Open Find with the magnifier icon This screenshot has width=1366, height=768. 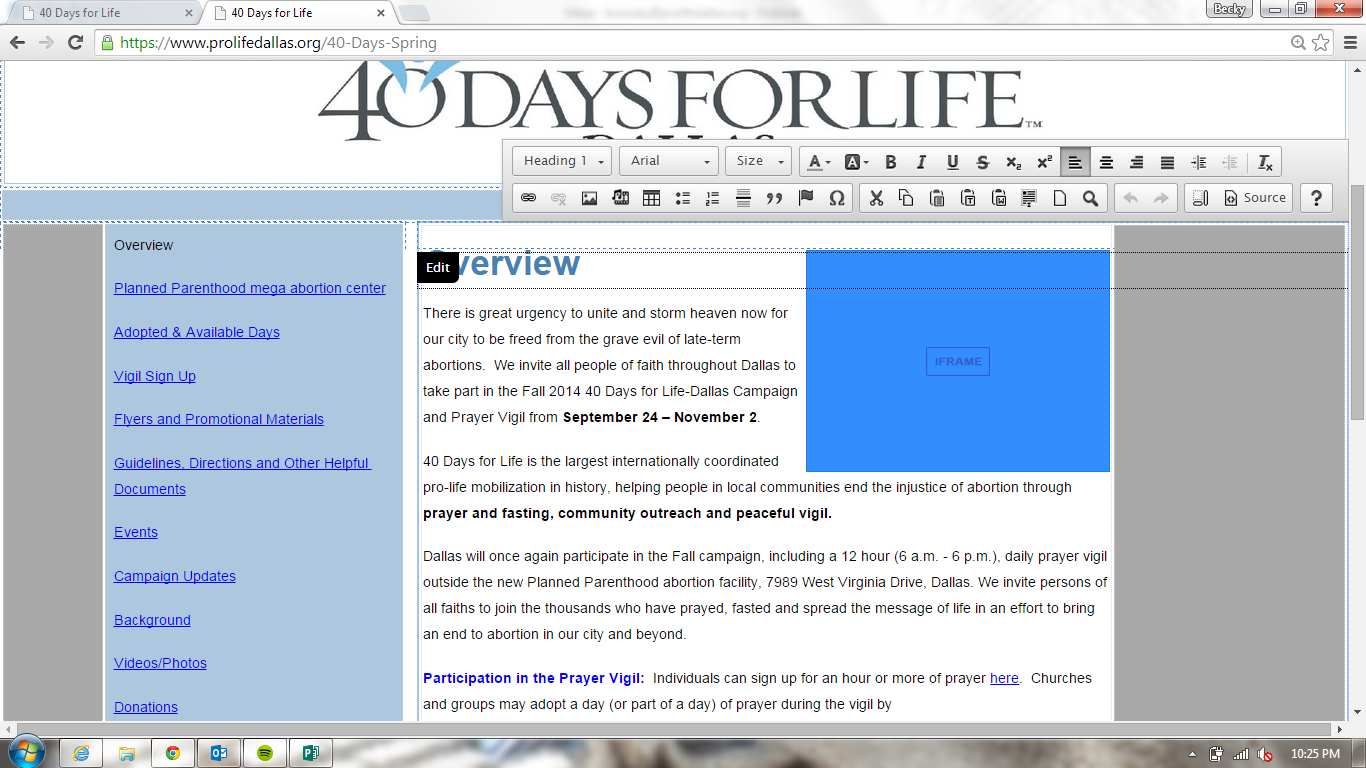(x=1091, y=198)
